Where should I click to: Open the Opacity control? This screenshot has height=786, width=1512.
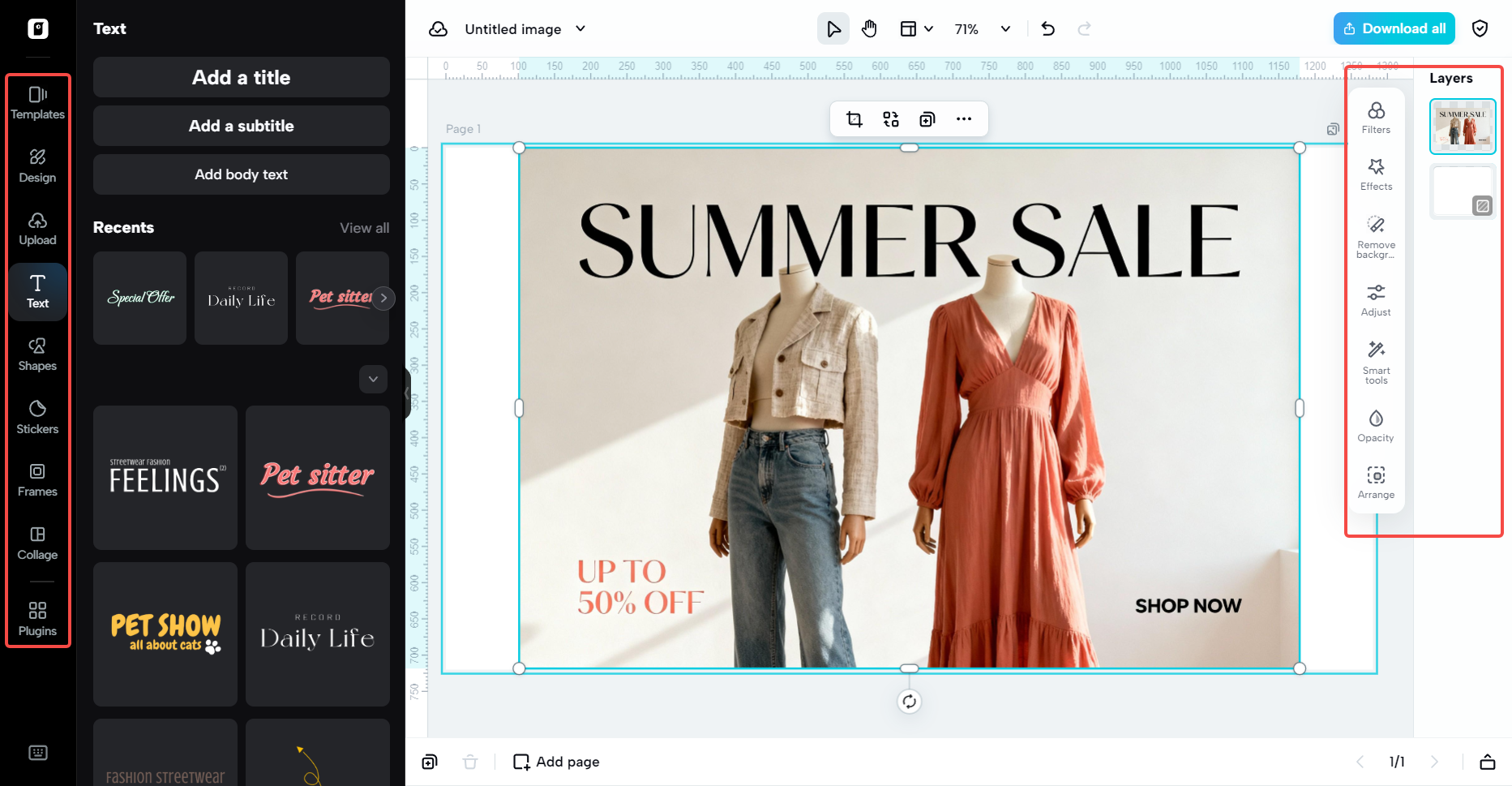click(x=1376, y=426)
